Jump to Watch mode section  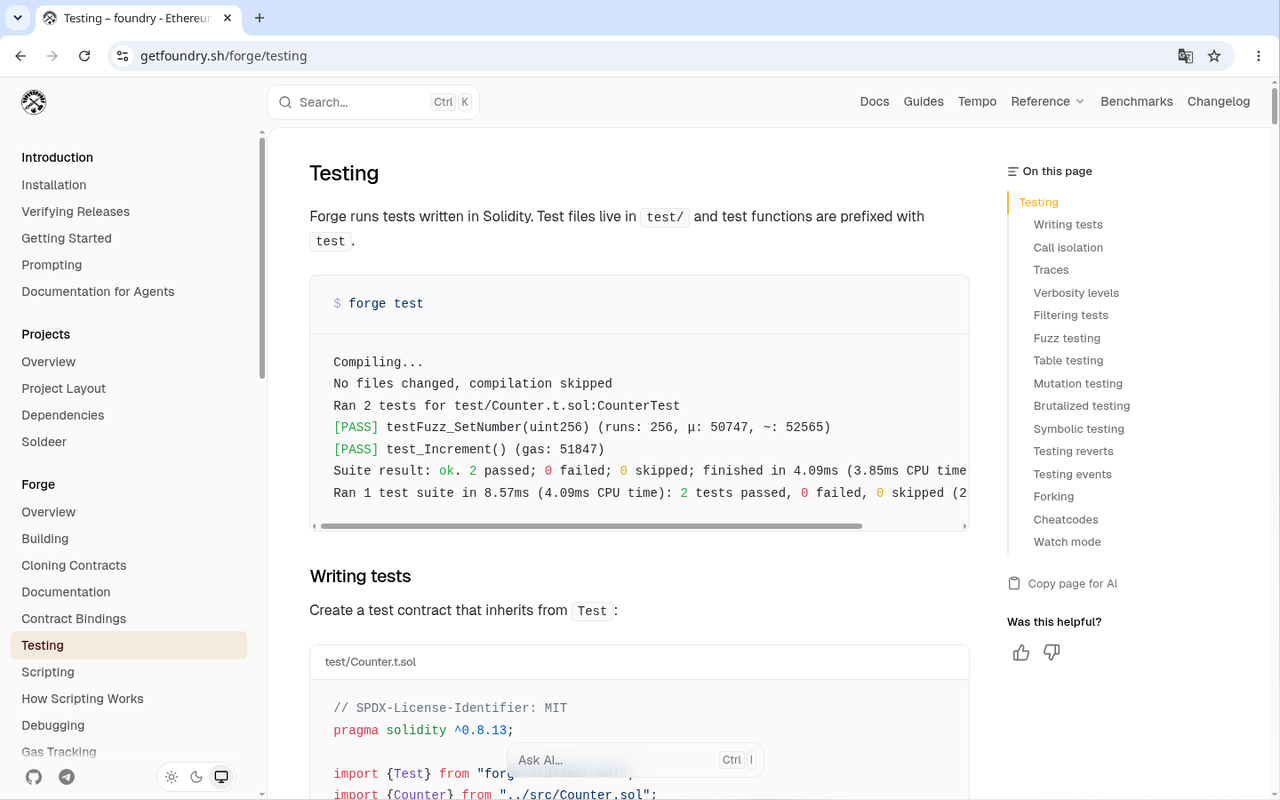point(1067,542)
